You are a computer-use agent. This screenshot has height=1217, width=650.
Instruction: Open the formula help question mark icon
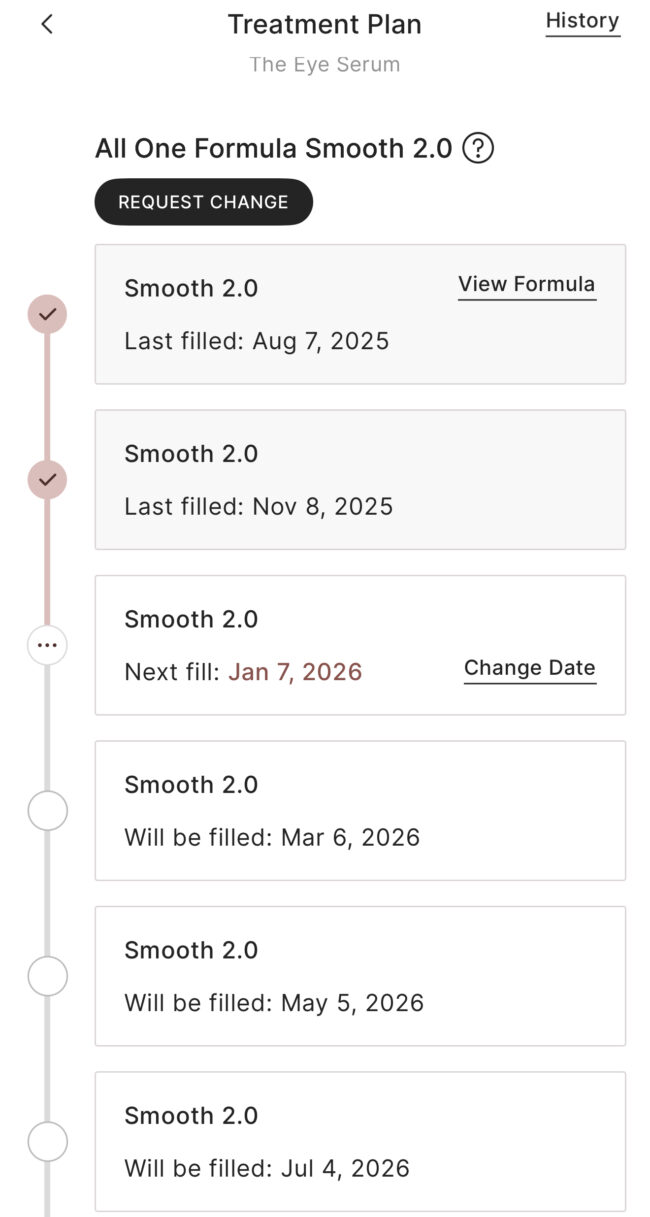[x=479, y=150]
